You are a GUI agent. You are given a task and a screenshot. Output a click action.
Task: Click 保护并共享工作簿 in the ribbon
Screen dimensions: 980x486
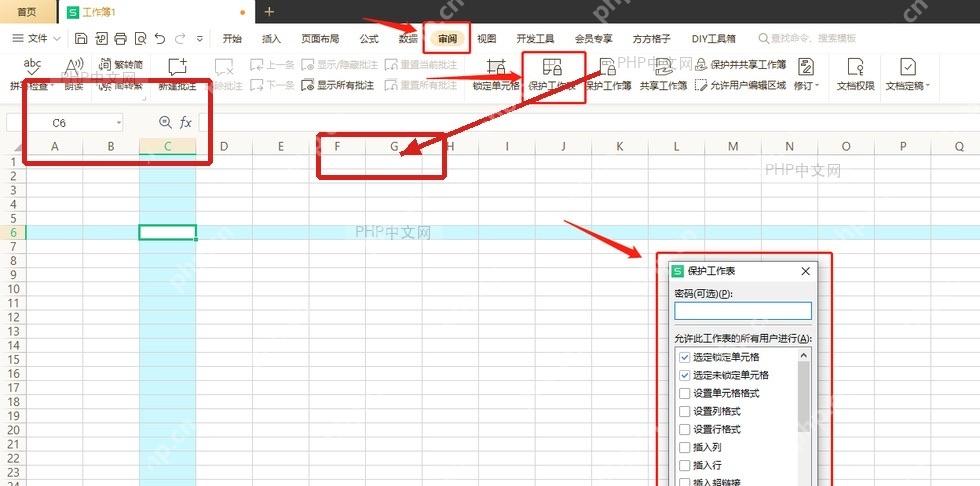coord(741,64)
